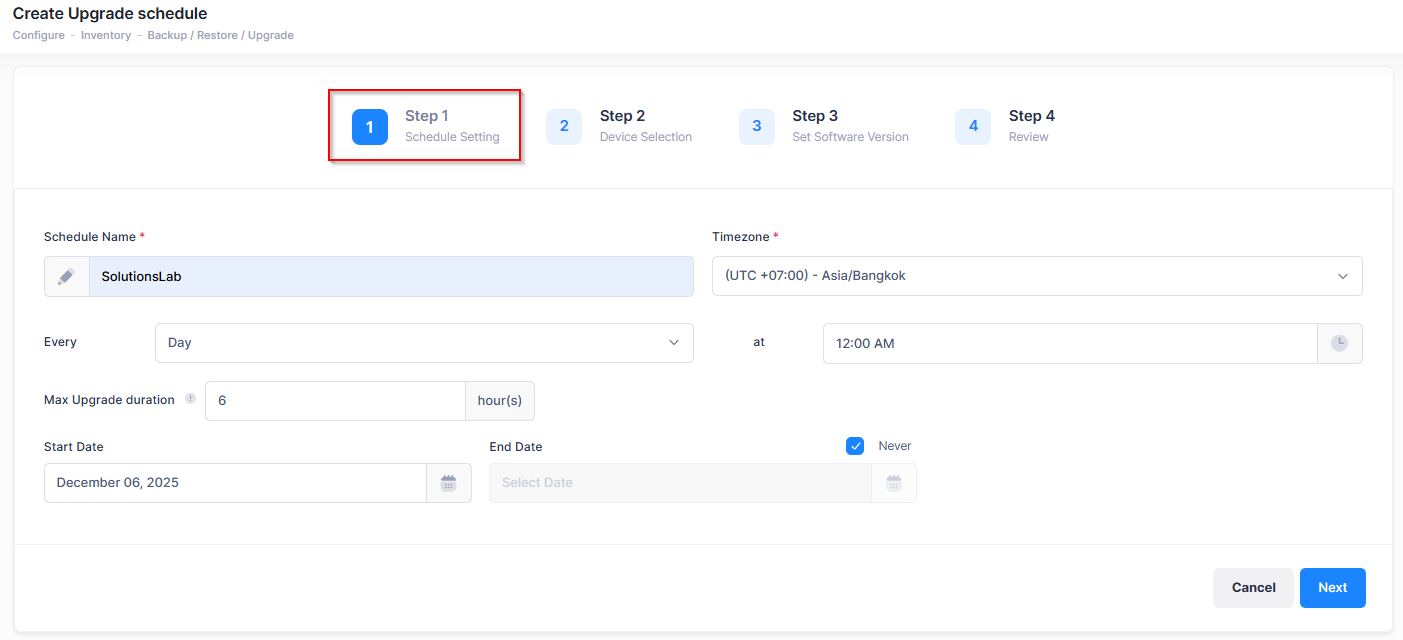Click the Step 1 number badge
1403x640 pixels.
tap(369, 127)
